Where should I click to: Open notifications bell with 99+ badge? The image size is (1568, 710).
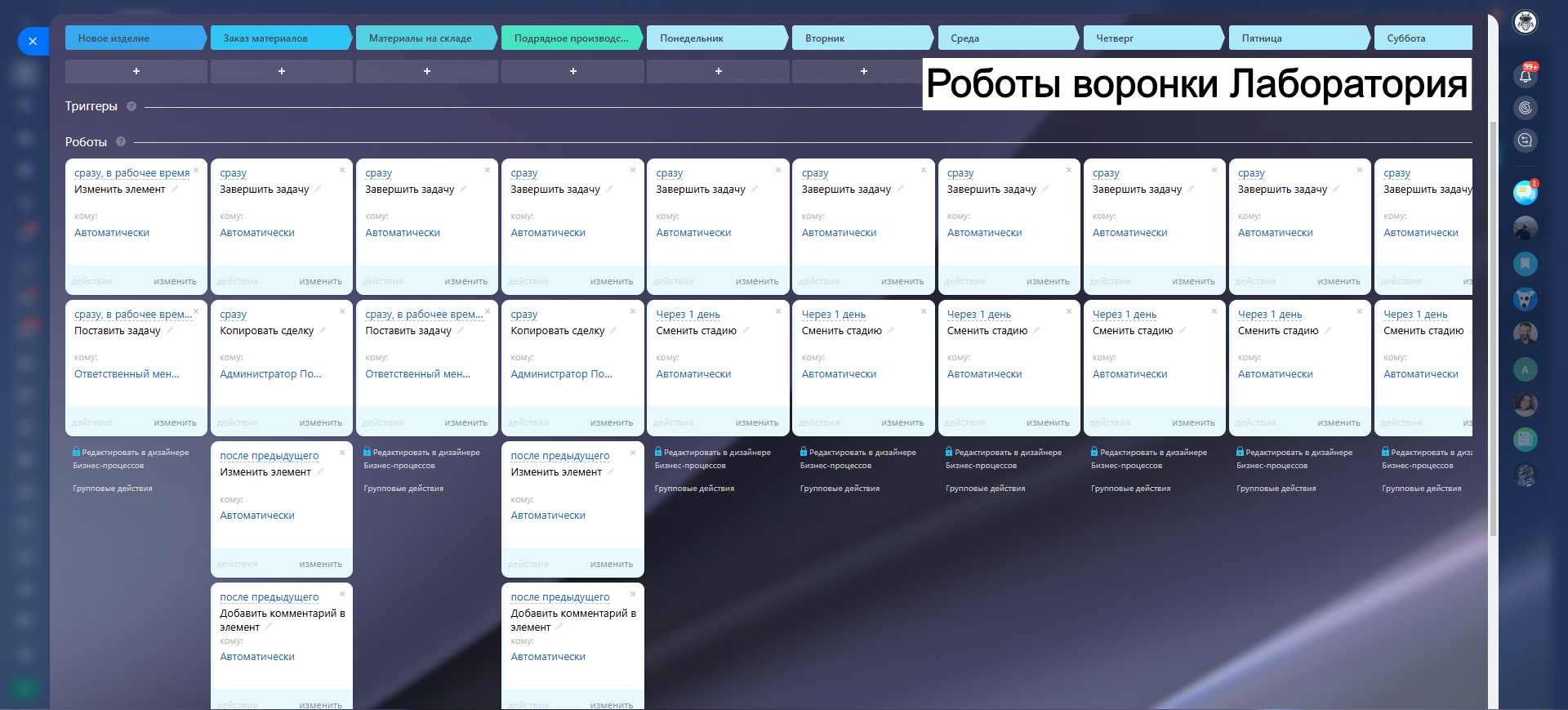(x=1525, y=76)
